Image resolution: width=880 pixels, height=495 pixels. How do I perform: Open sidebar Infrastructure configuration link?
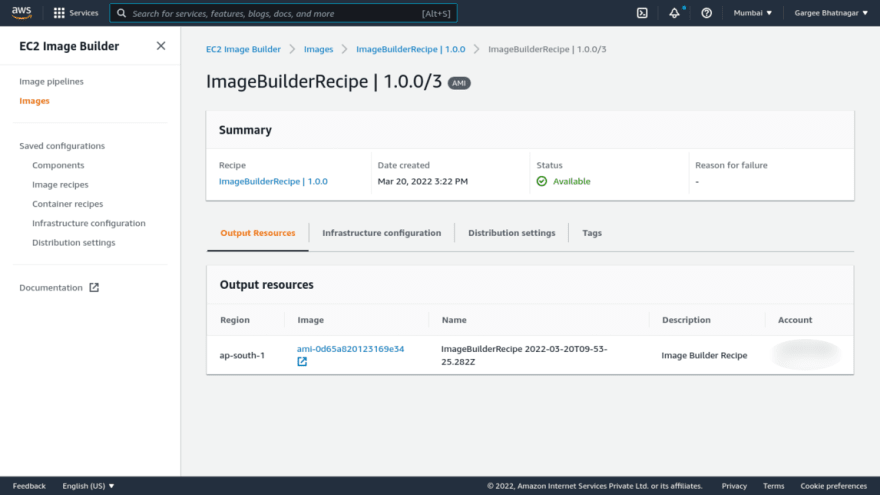(89, 223)
